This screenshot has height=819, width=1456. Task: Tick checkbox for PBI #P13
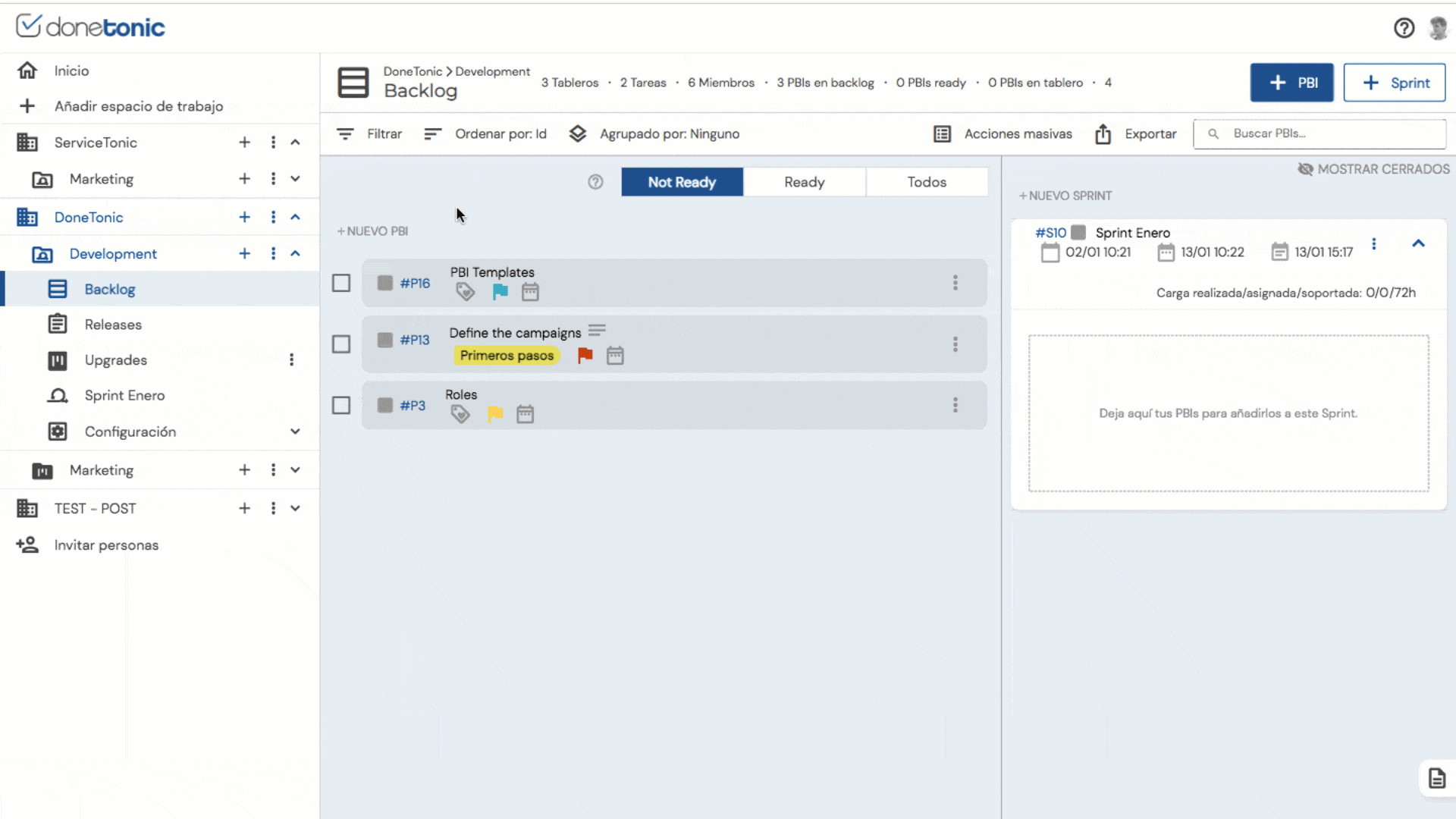coord(341,344)
